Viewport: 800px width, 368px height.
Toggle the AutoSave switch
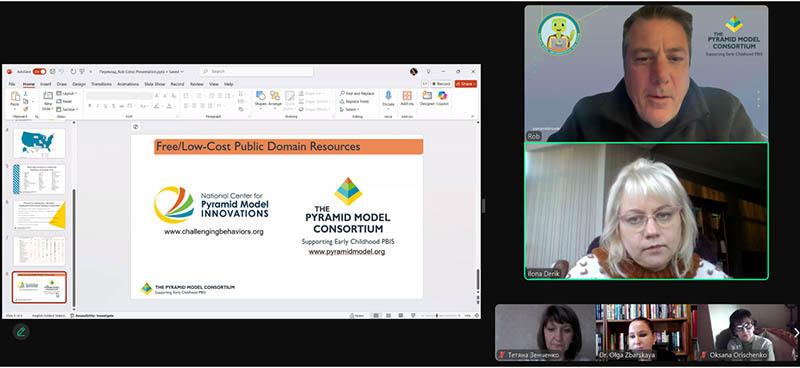pos(39,72)
